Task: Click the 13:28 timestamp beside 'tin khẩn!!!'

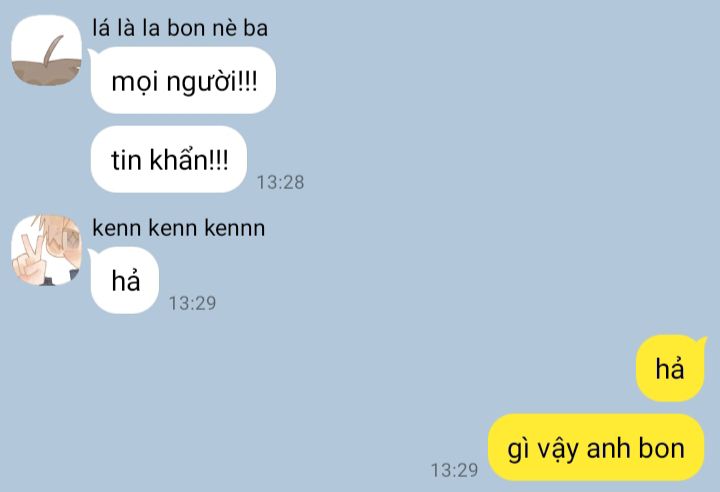Action: coord(280,182)
